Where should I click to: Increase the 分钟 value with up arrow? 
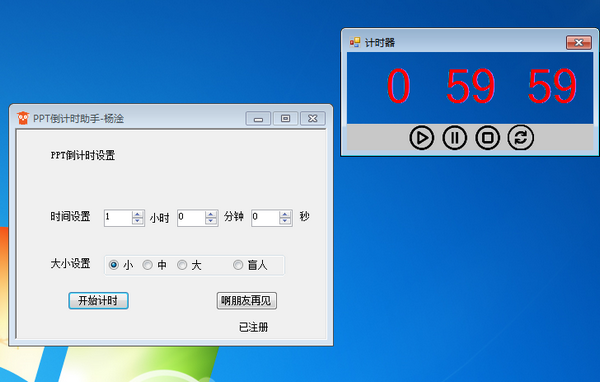tap(211, 214)
